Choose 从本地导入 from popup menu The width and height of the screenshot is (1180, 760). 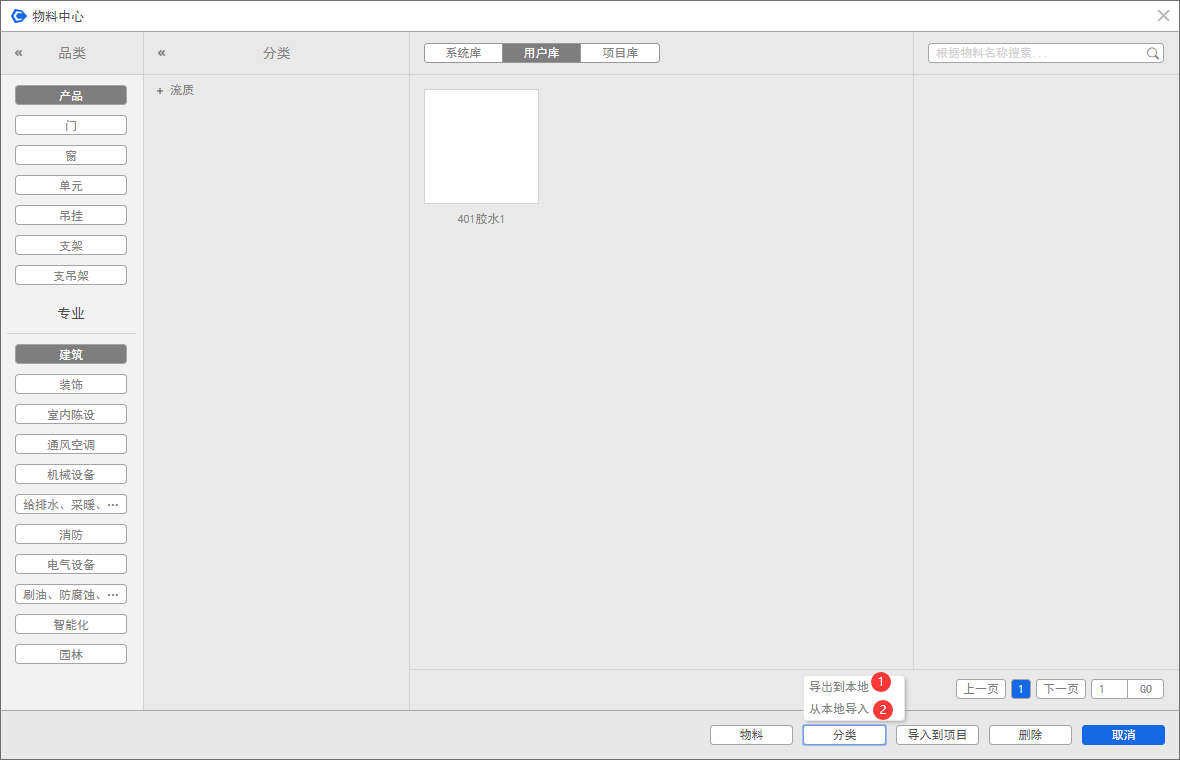[839, 709]
